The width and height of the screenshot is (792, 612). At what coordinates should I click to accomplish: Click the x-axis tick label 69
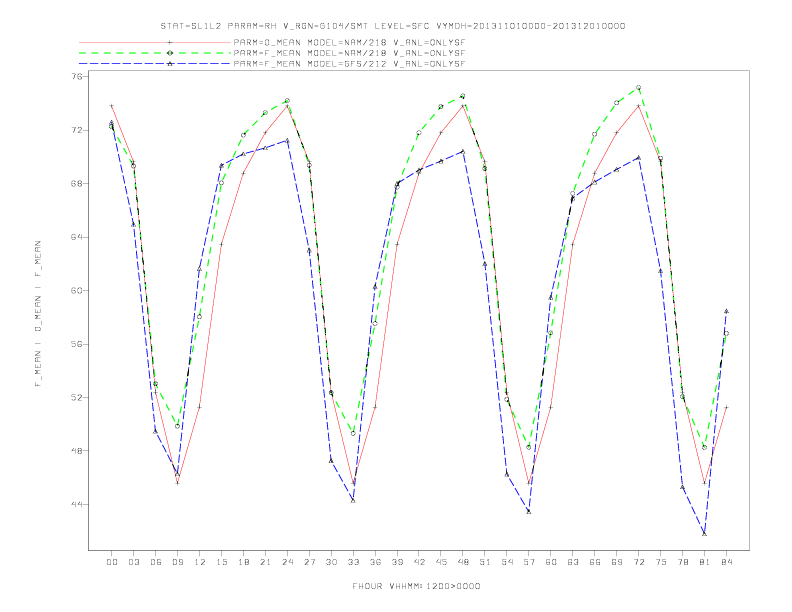[617, 562]
